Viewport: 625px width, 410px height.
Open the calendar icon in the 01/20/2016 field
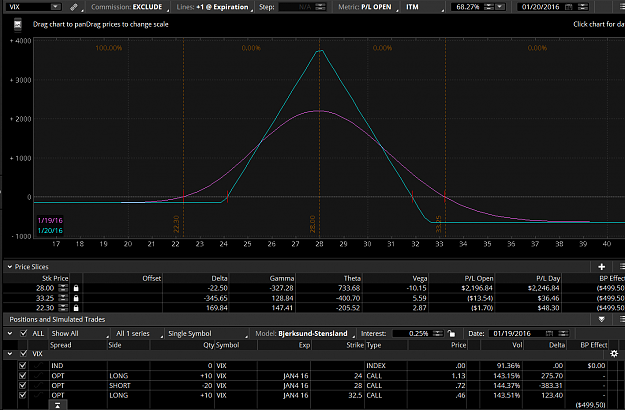[x=569, y=7]
